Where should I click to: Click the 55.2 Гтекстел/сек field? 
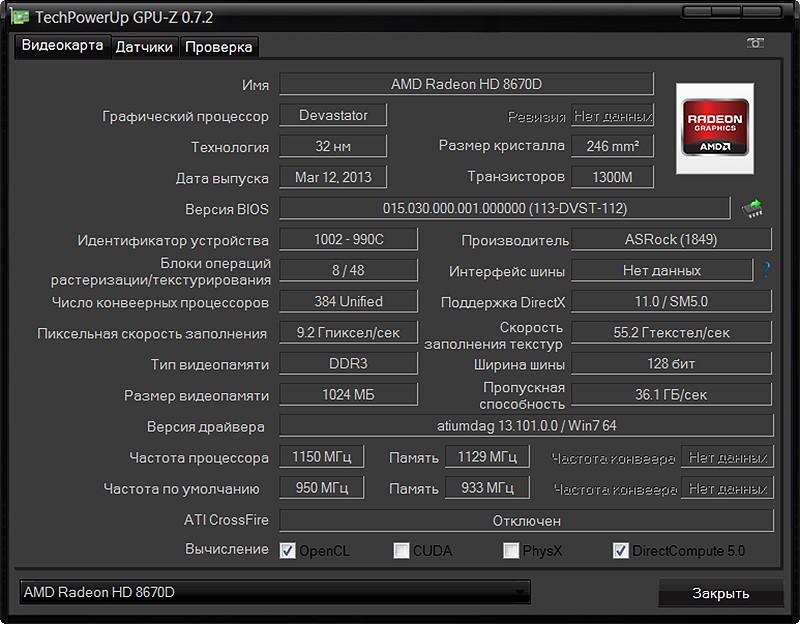pyautogui.click(x=671, y=332)
